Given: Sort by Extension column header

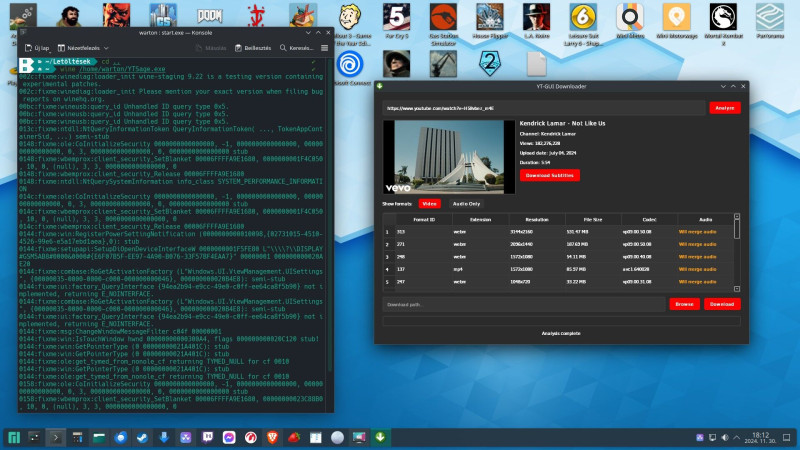Looking at the screenshot, I should click(480, 219).
